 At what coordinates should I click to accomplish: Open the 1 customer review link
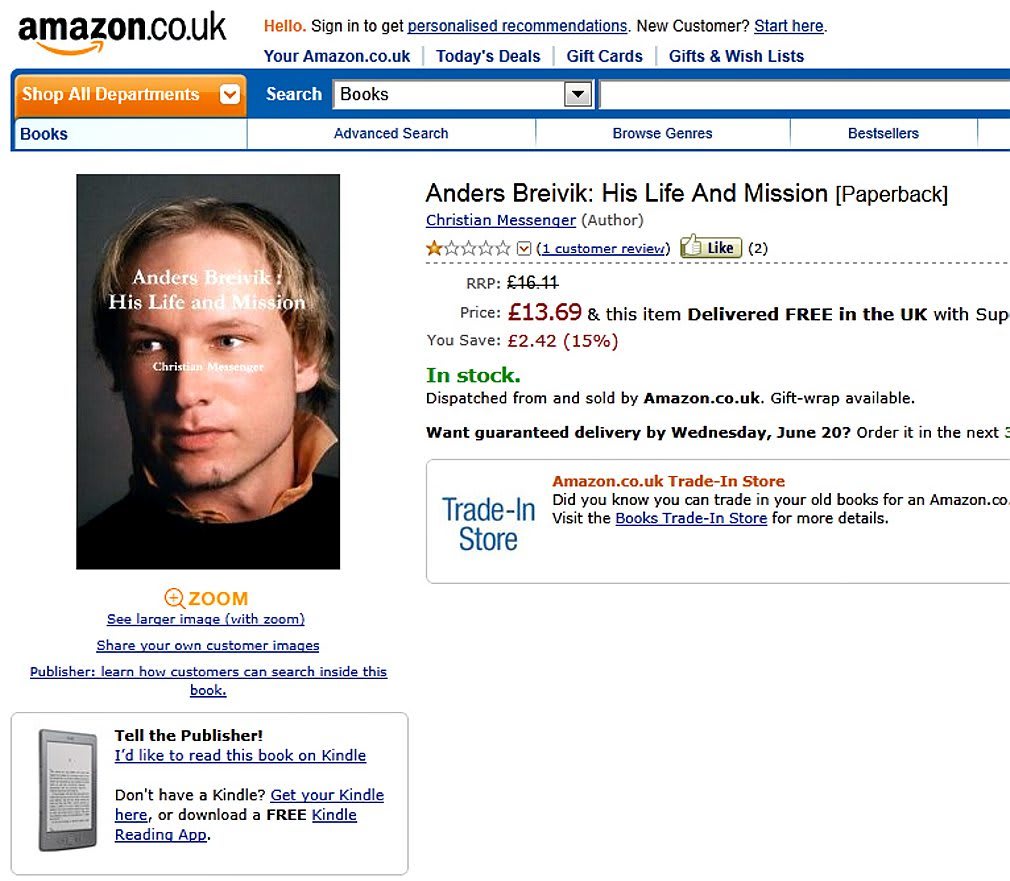tap(605, 248)
